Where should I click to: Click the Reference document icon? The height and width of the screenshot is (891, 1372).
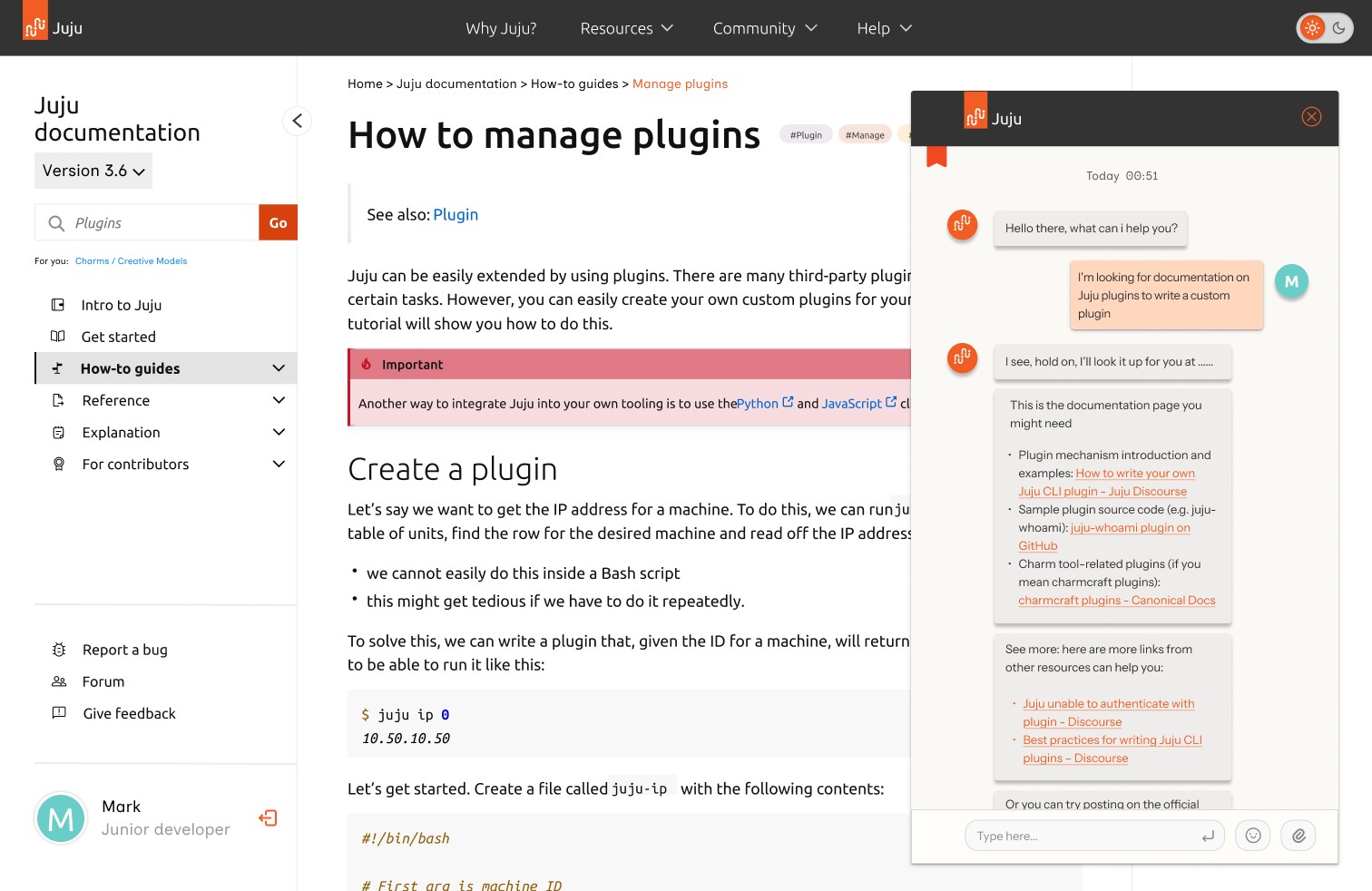58,400
